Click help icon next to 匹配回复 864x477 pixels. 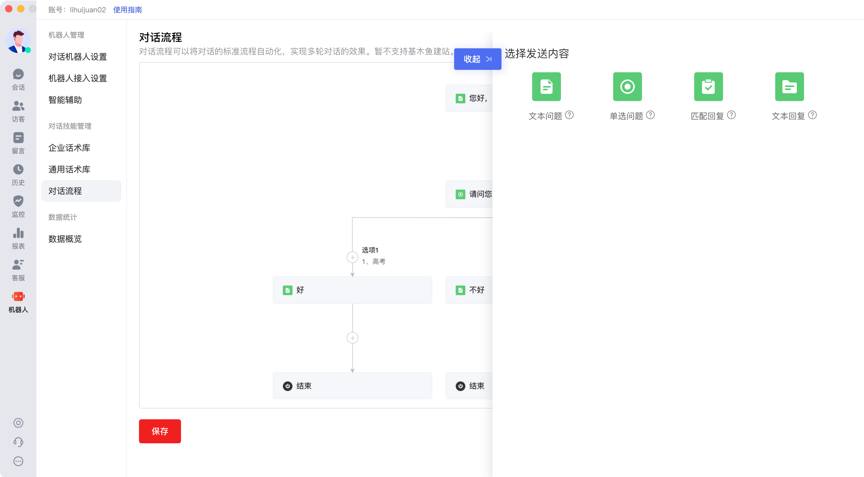tap(731, 115)
